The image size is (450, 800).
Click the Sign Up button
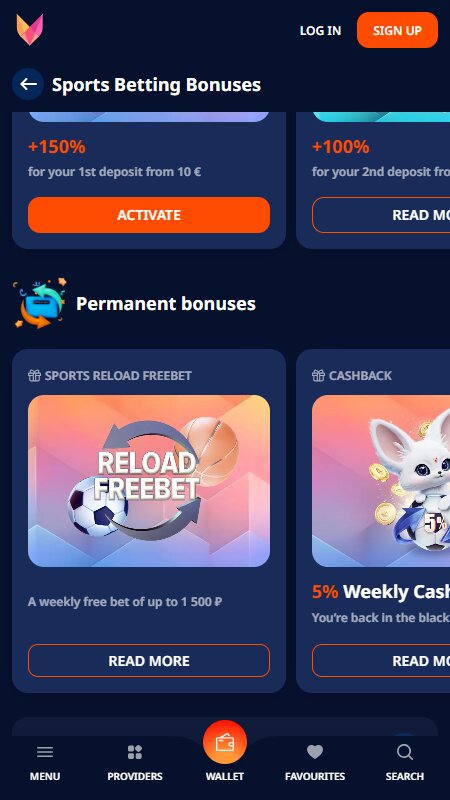(x=397, y=30)
